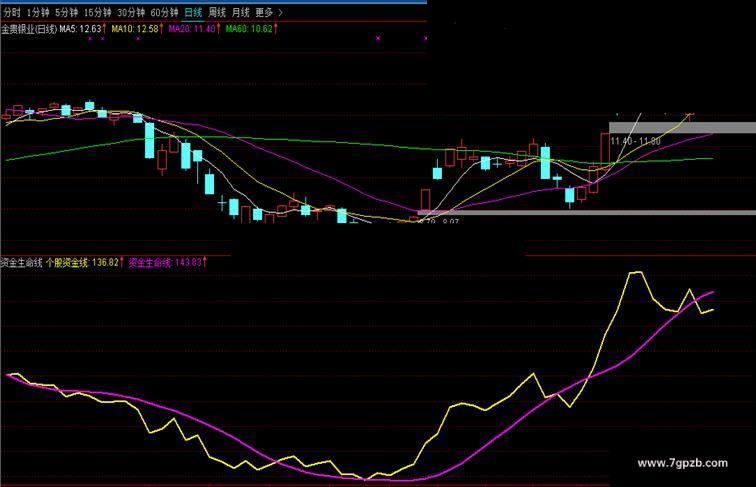Click the red arrow after 136.82

pos(122,263)
